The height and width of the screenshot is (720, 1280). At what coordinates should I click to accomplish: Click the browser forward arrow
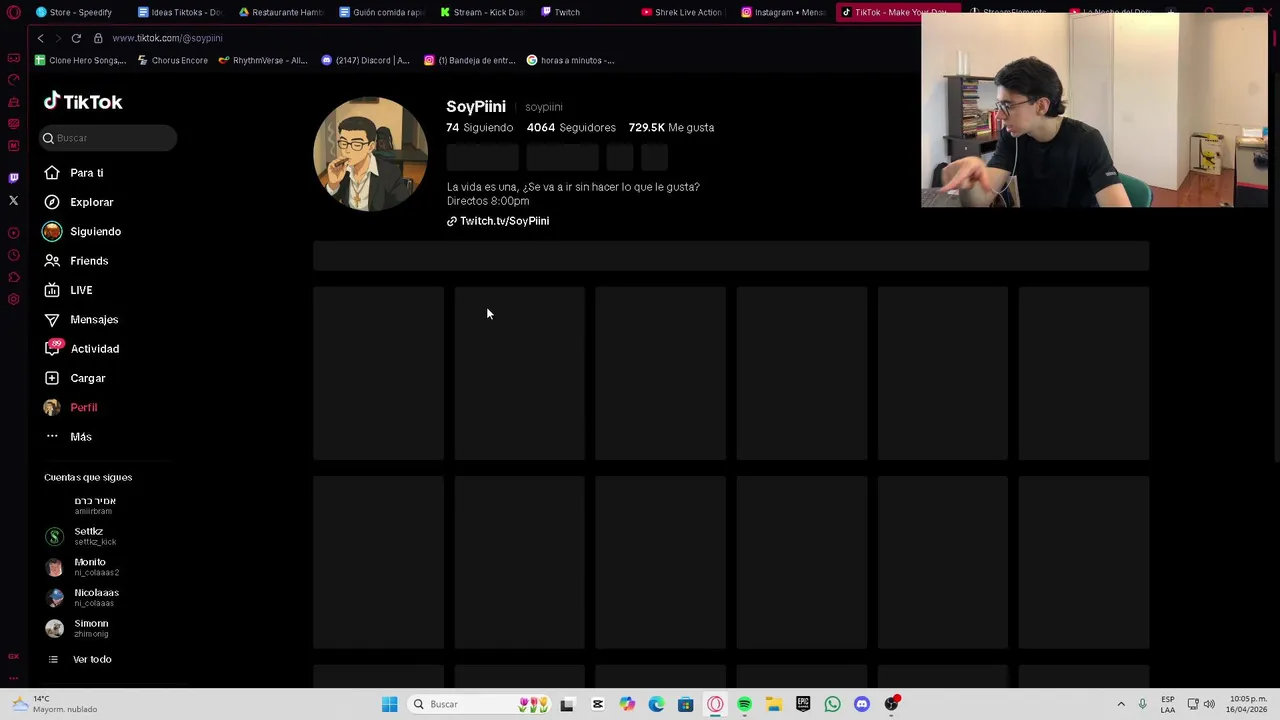pos(58,38)
